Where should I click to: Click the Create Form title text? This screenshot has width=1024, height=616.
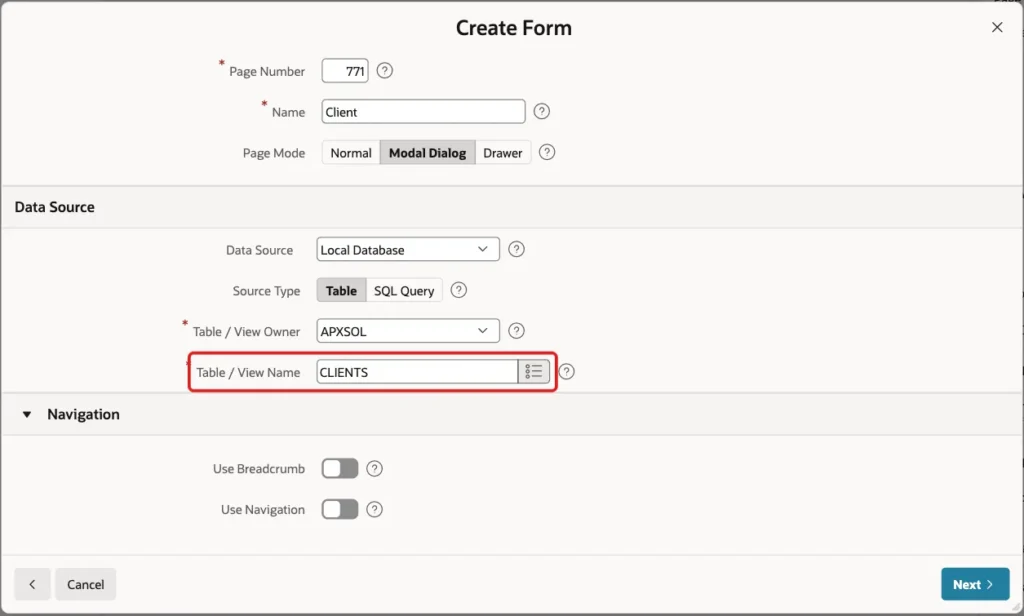tap(513, 27)
